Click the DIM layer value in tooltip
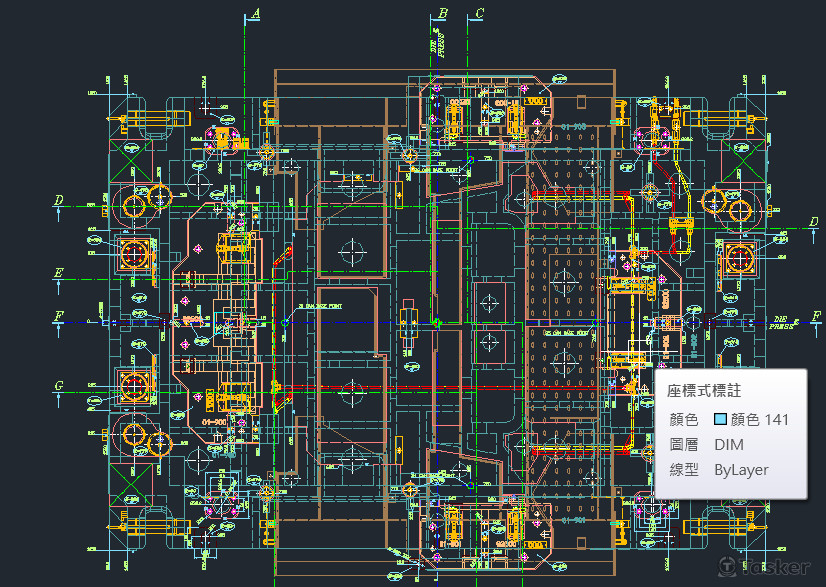 [x=729, y=444]
